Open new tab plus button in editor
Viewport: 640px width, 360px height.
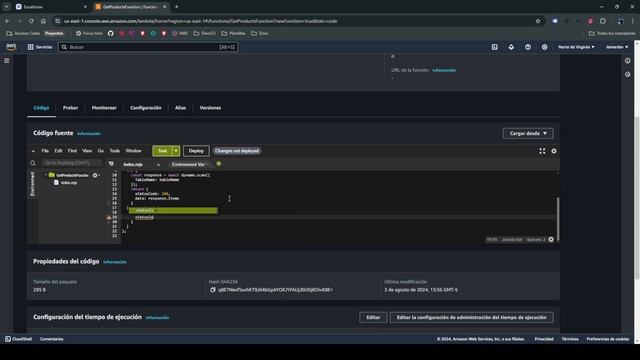(219, 164)
